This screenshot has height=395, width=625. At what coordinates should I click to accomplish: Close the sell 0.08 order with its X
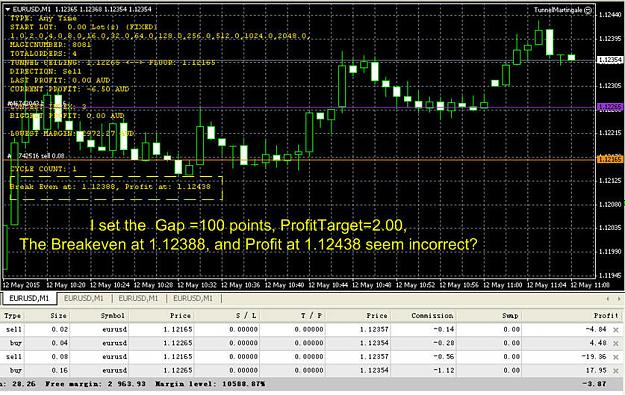(x=616, y=357)
